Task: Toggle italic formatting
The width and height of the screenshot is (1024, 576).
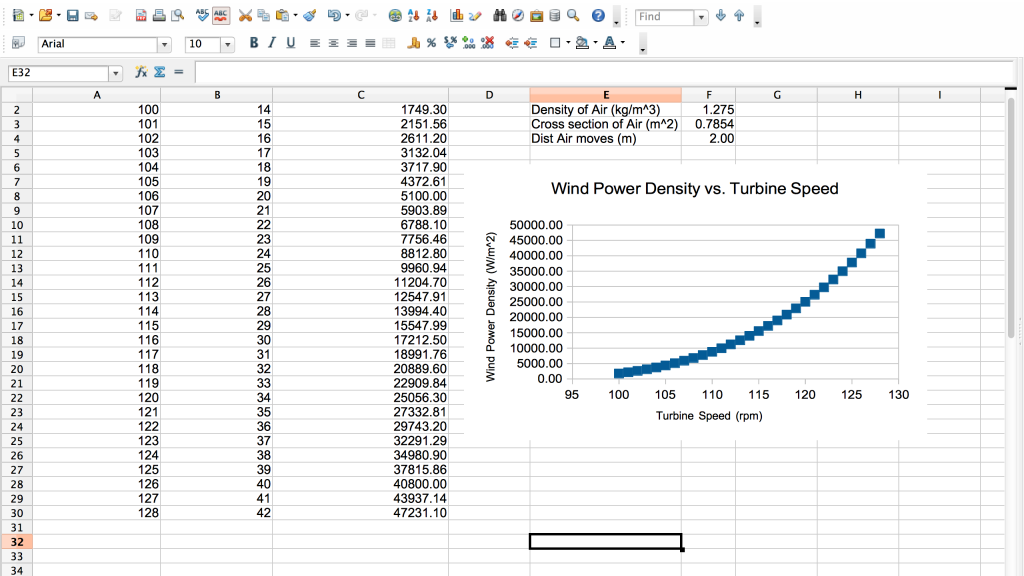Action: pos(274,43)
